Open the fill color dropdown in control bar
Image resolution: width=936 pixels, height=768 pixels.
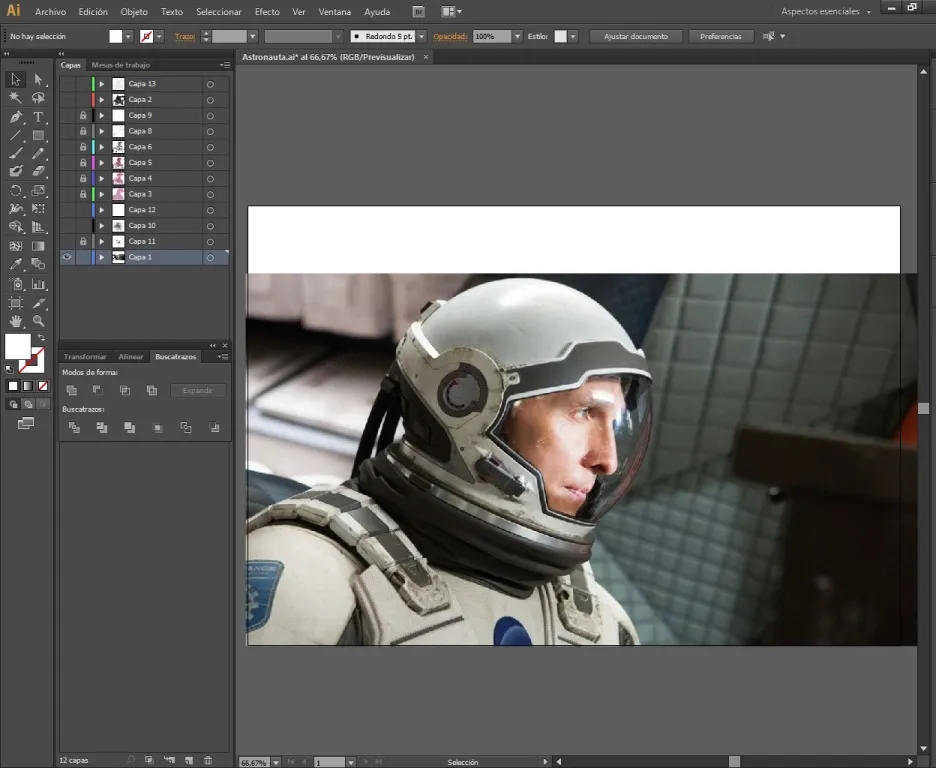tap(128, 36)
